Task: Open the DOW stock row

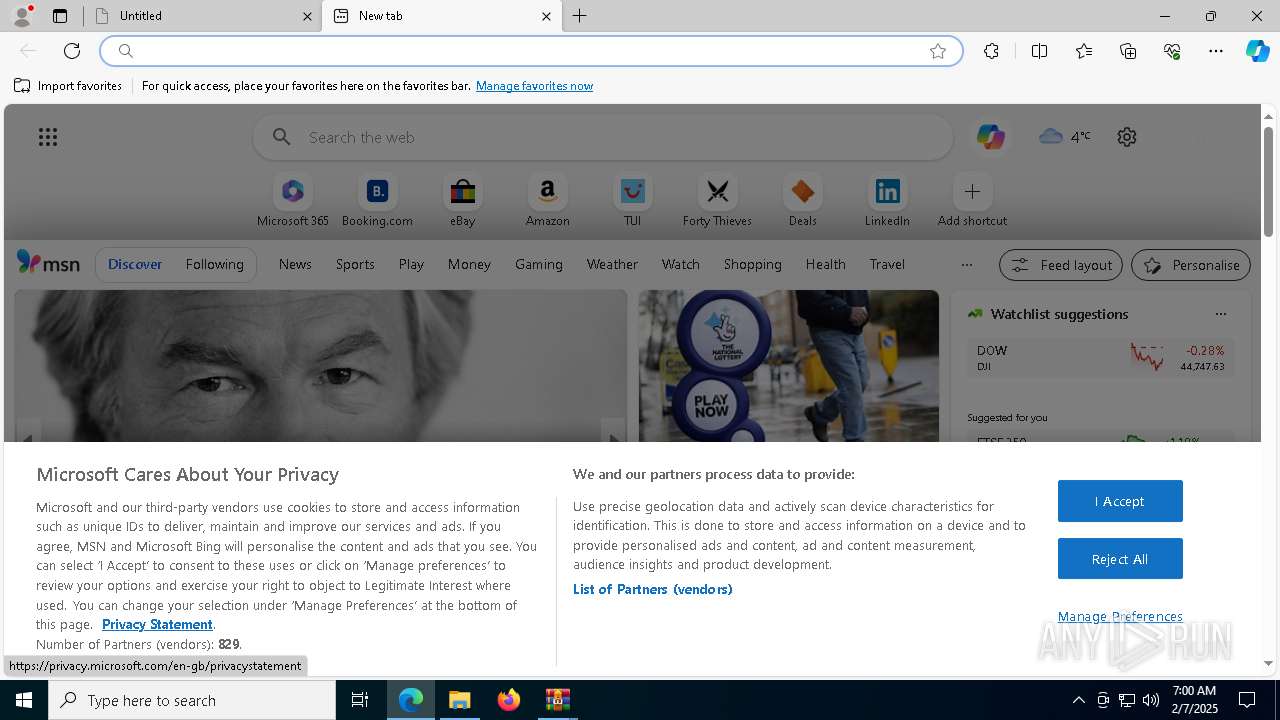Action: coord(1100,358)
